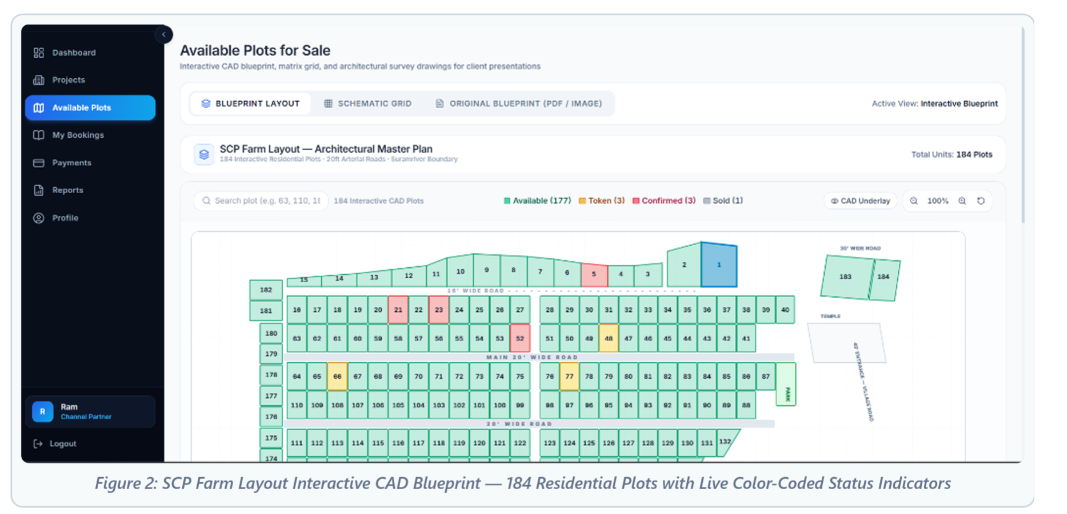Screen dimensions: 1067x514
Task: Select plot 184 on the blueprint
Action: (884, 277)
